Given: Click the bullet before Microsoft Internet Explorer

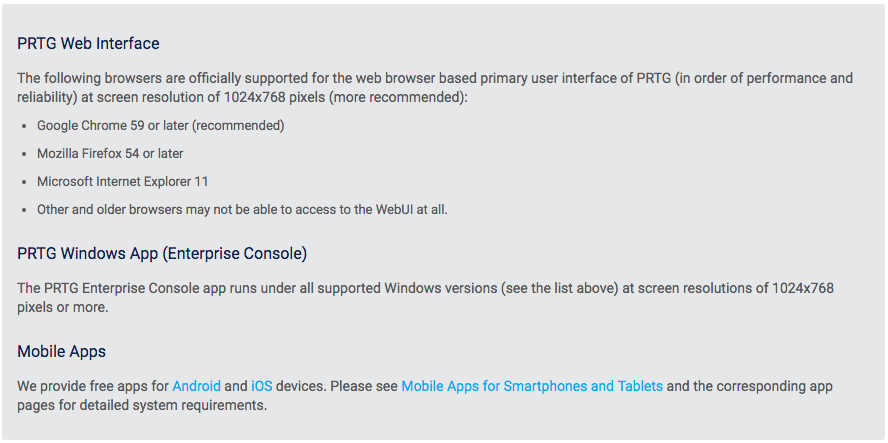Looking at the screenshot, I should tap(24, 182).
